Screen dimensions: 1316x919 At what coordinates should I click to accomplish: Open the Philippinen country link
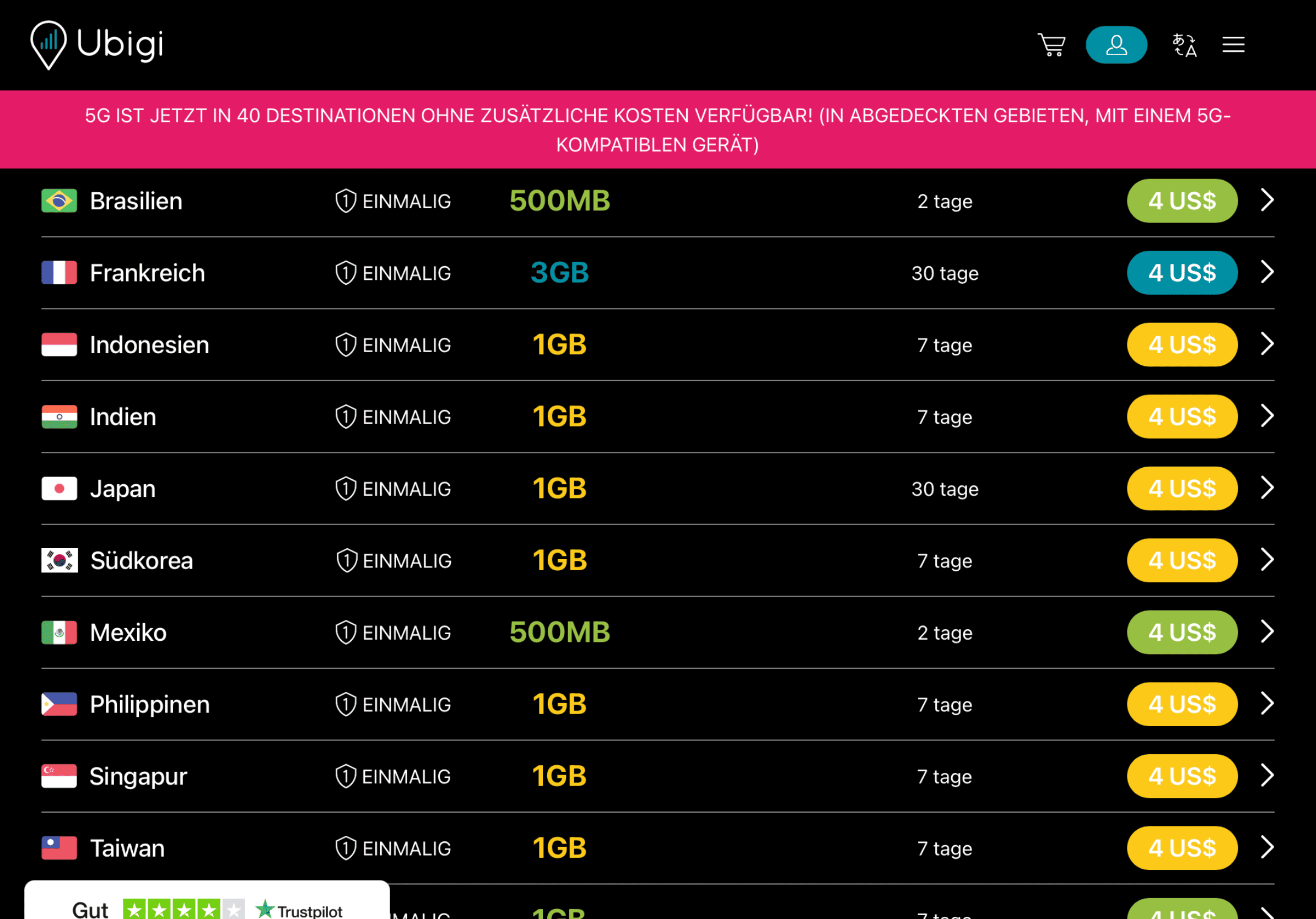pos(149,704)
